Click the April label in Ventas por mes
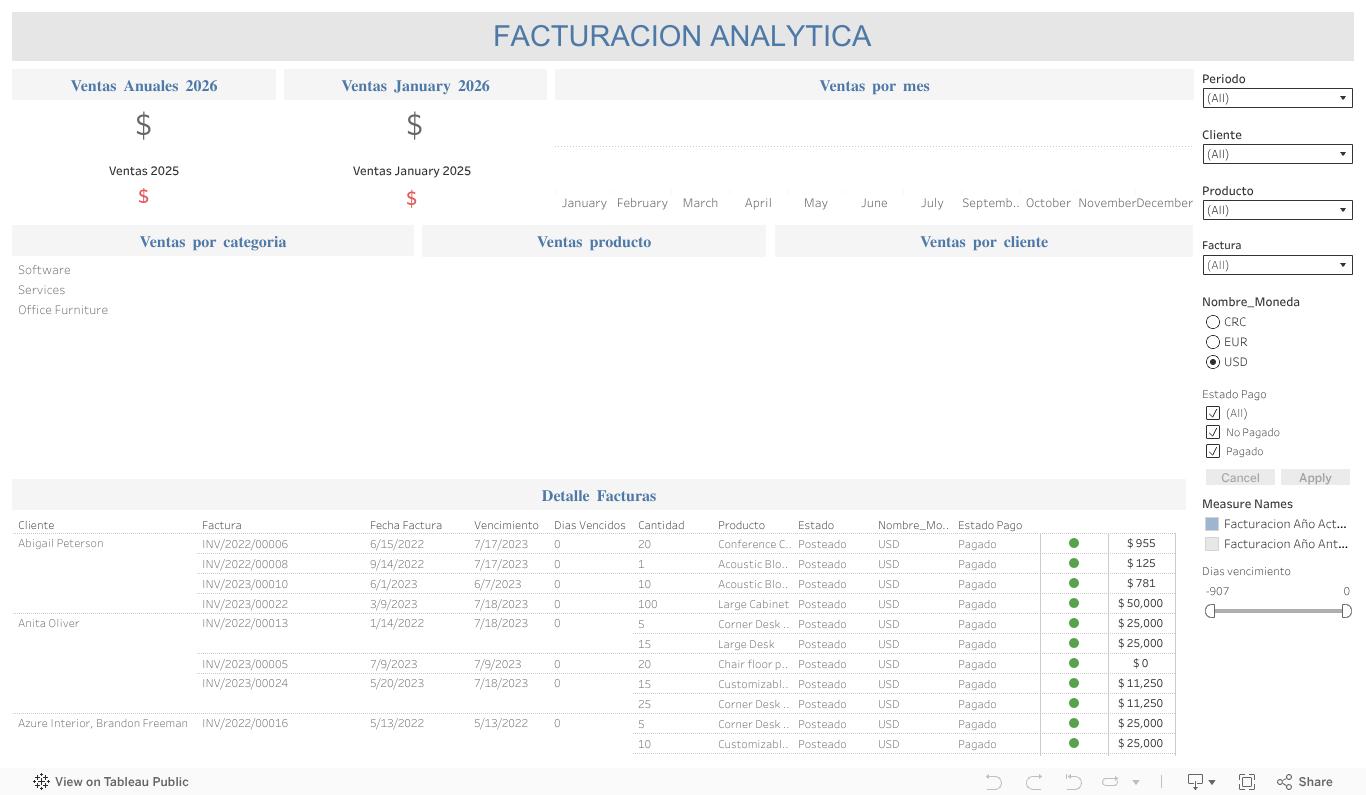The image size is (1366, 795). [758, 203]
